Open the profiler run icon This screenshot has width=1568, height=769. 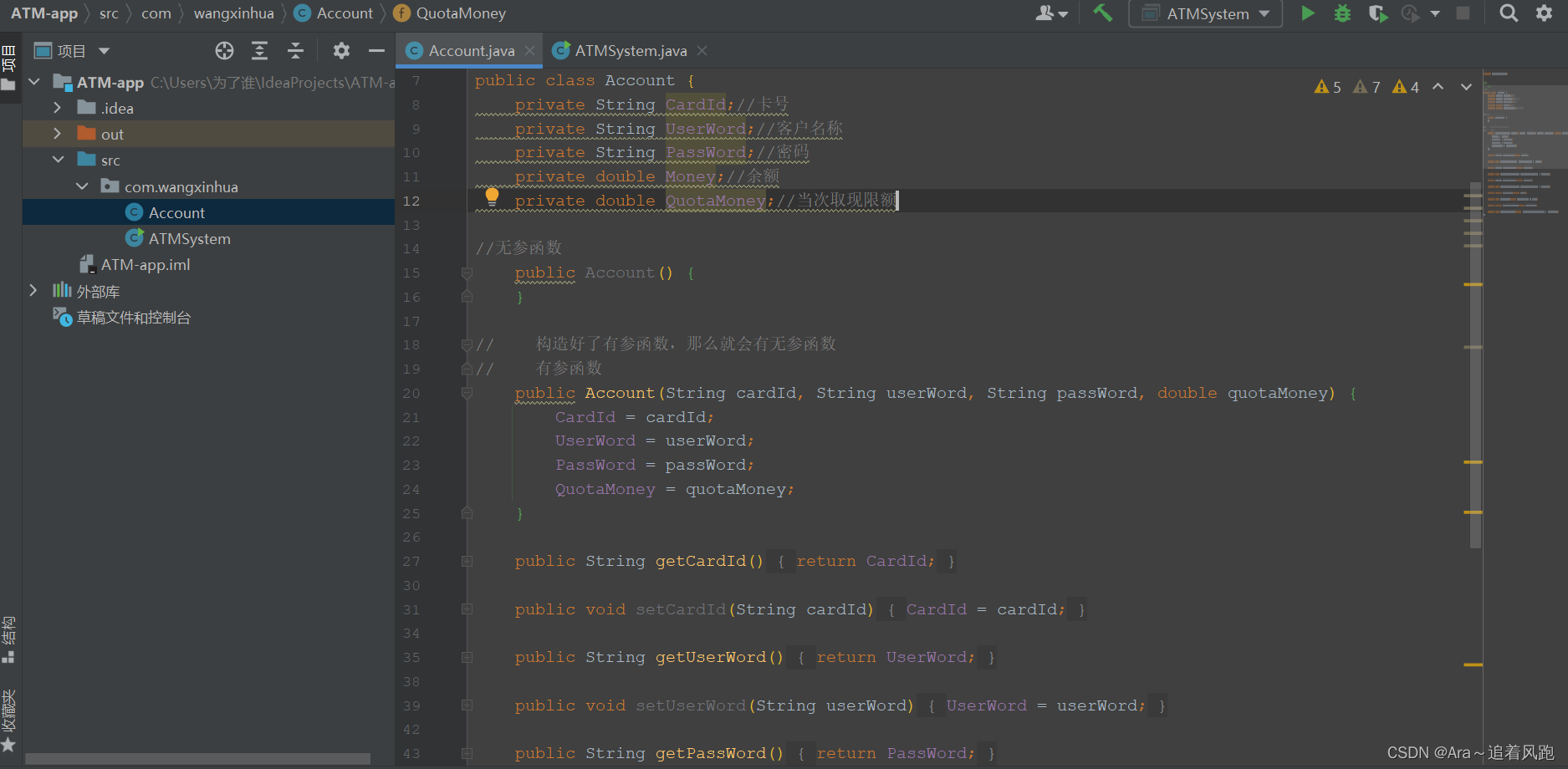click(1411, 13)
